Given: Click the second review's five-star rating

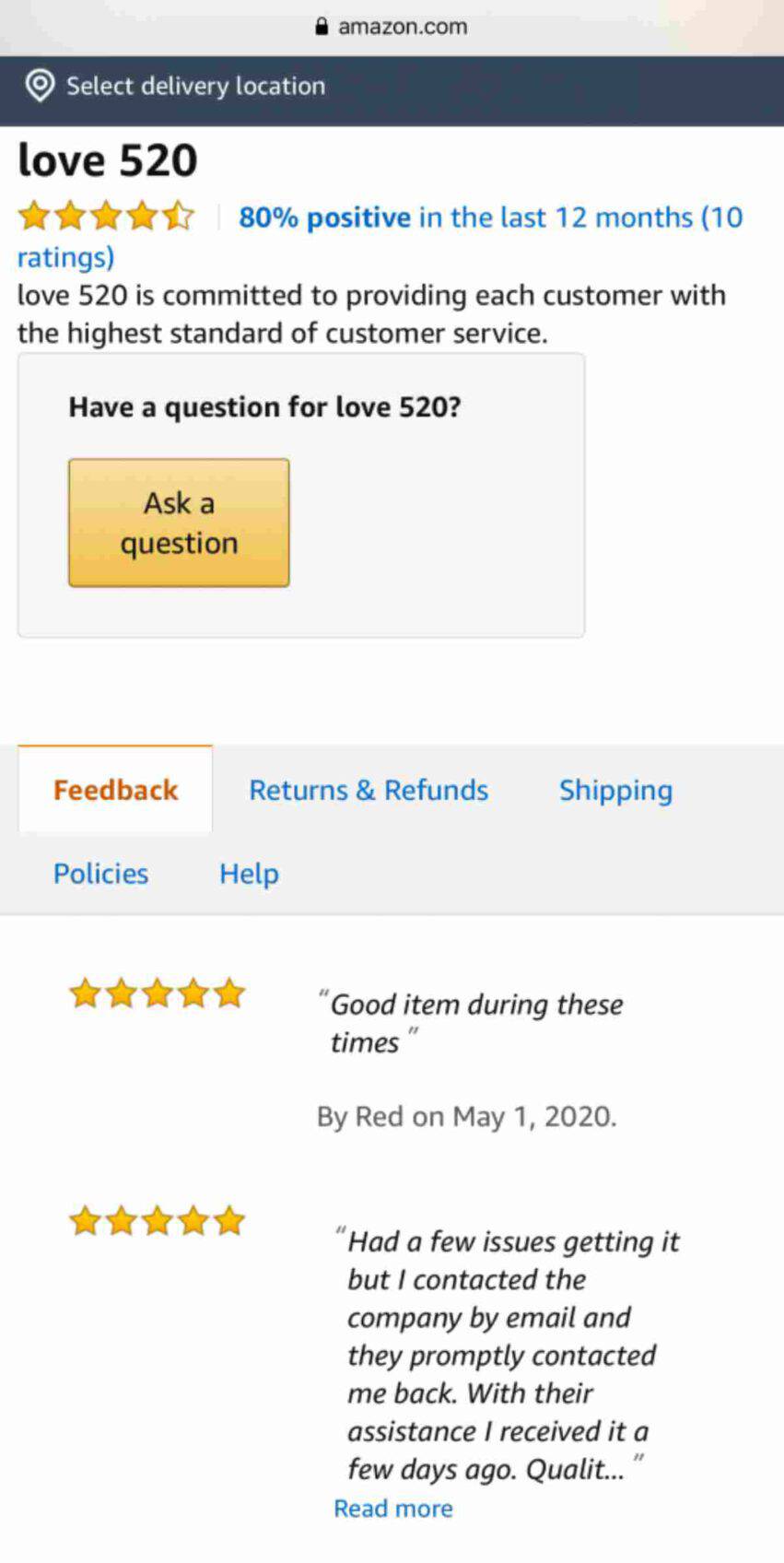Looking at the screenshot, I should 158,1221.
